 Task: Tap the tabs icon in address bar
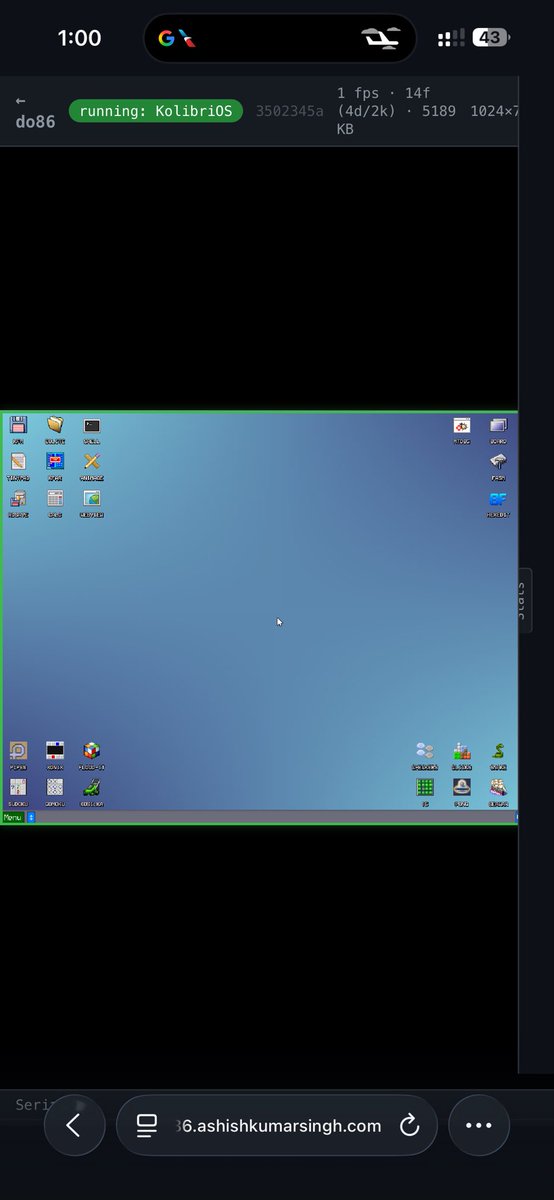click(147, 1126)
